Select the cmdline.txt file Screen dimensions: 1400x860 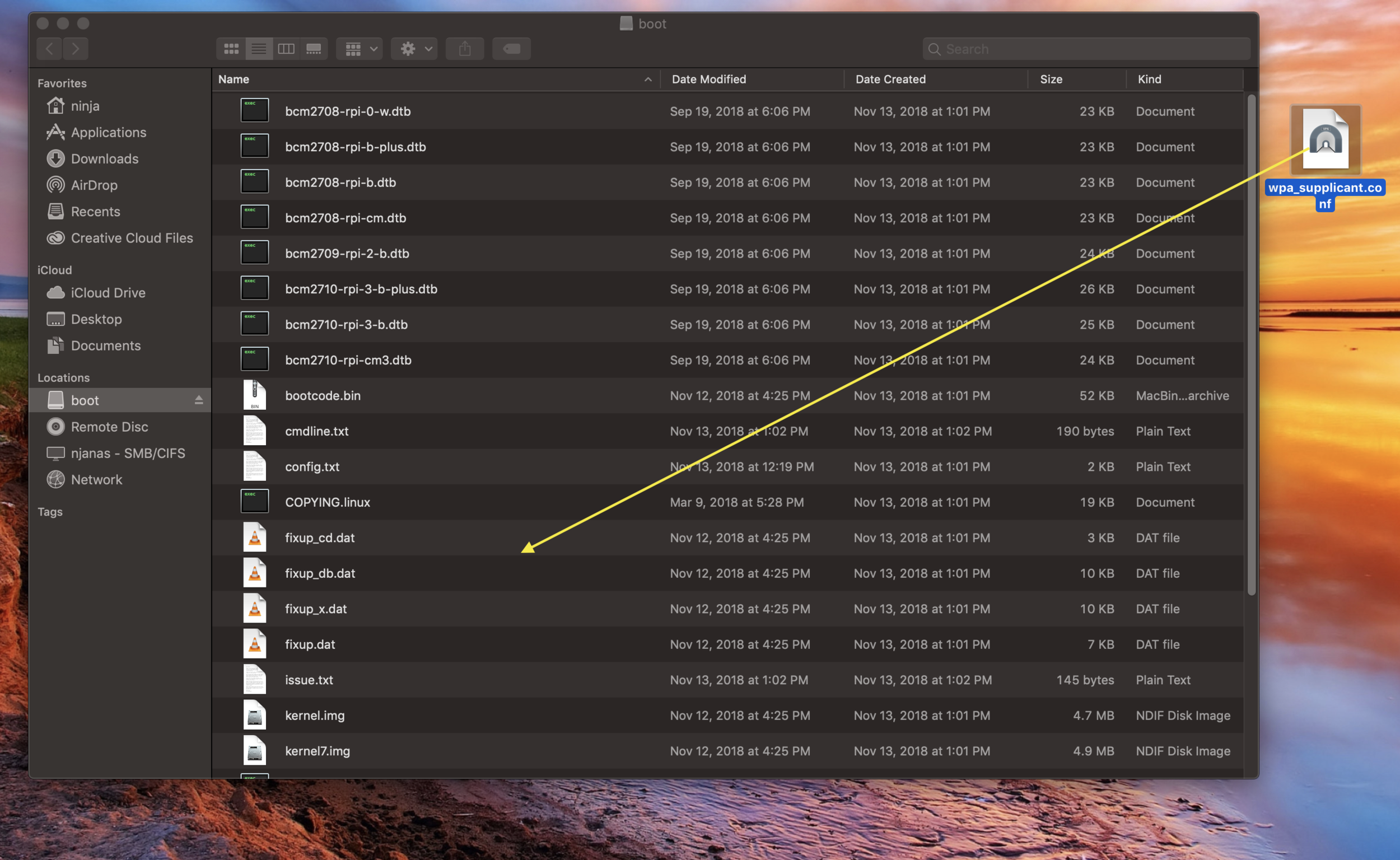pos(316,431)
